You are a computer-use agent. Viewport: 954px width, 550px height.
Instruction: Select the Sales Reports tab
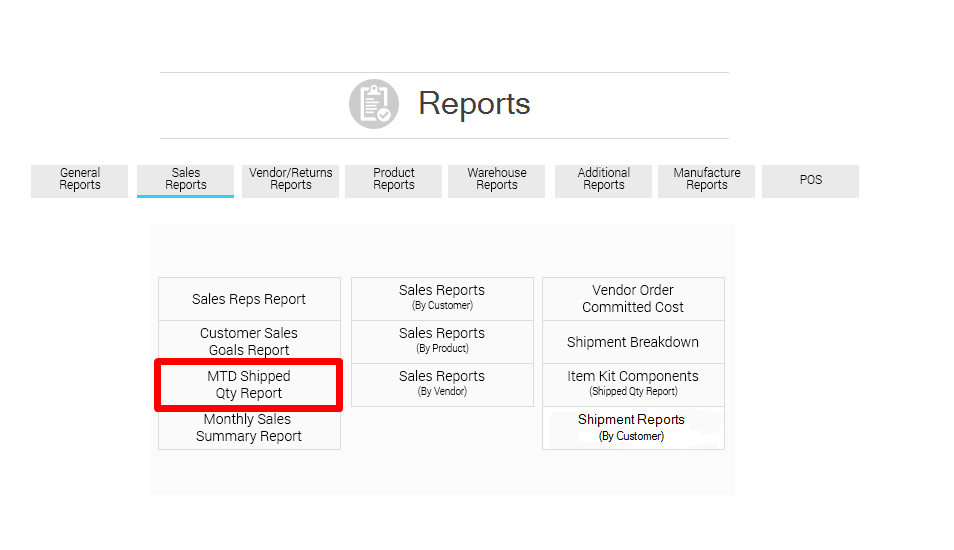185,180
